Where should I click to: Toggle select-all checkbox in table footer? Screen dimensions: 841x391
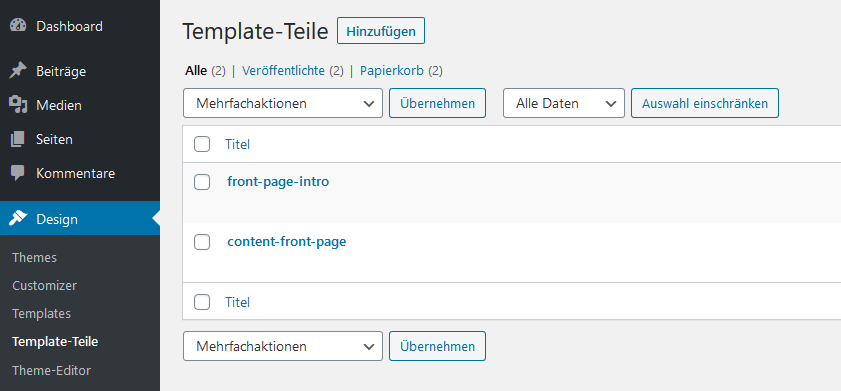tap(202, 303)
